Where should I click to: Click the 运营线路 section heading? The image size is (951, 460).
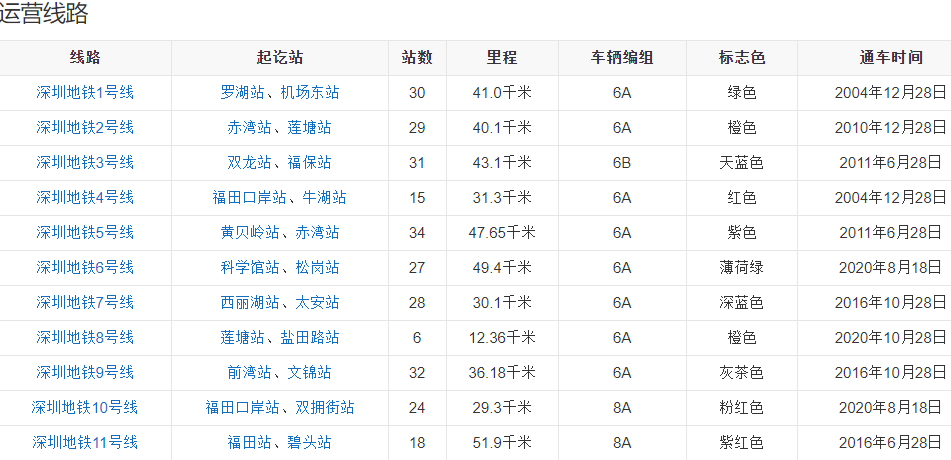[42, 14]
